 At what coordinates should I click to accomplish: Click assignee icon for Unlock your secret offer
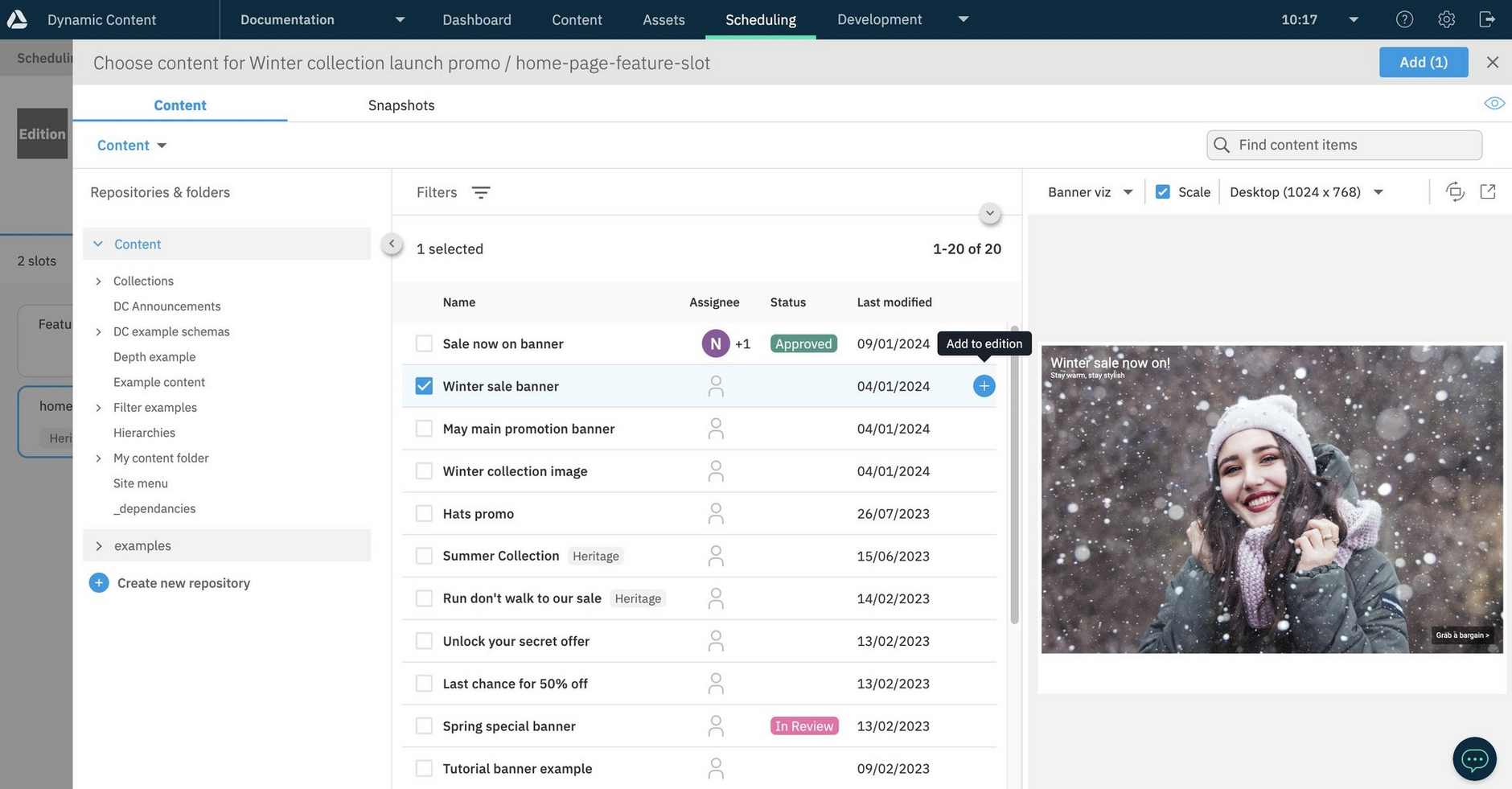coord(716,641)
